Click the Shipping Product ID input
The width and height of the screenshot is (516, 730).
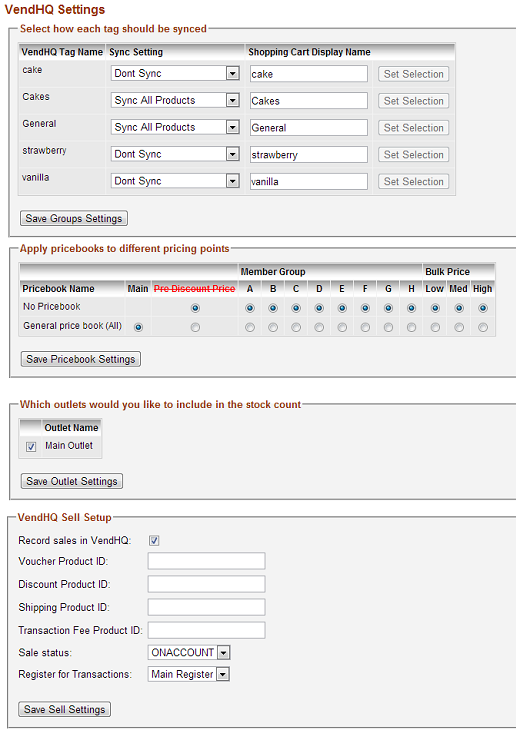(206, 607)
